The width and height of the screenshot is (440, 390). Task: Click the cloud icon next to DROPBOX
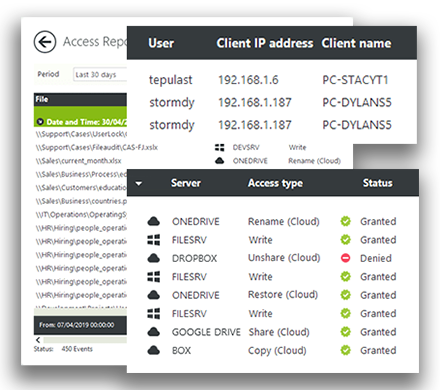click(x=154, y=258)
